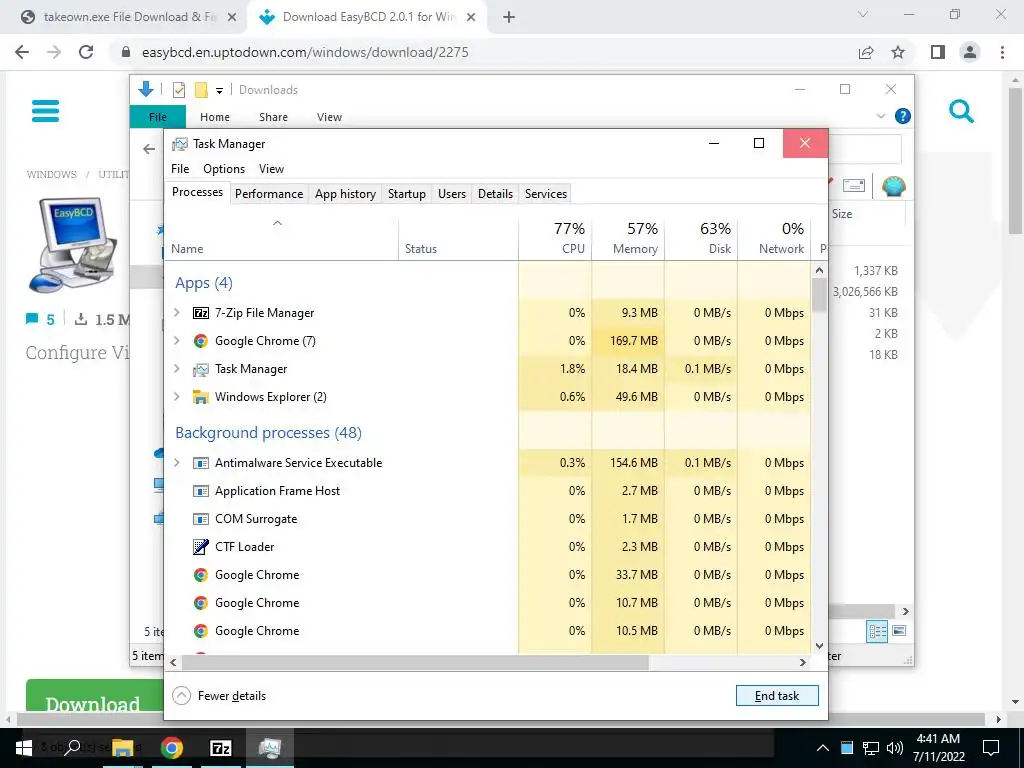
Task: Click the Windows Explorer (2) folder icon
Action: coord(200,397)
